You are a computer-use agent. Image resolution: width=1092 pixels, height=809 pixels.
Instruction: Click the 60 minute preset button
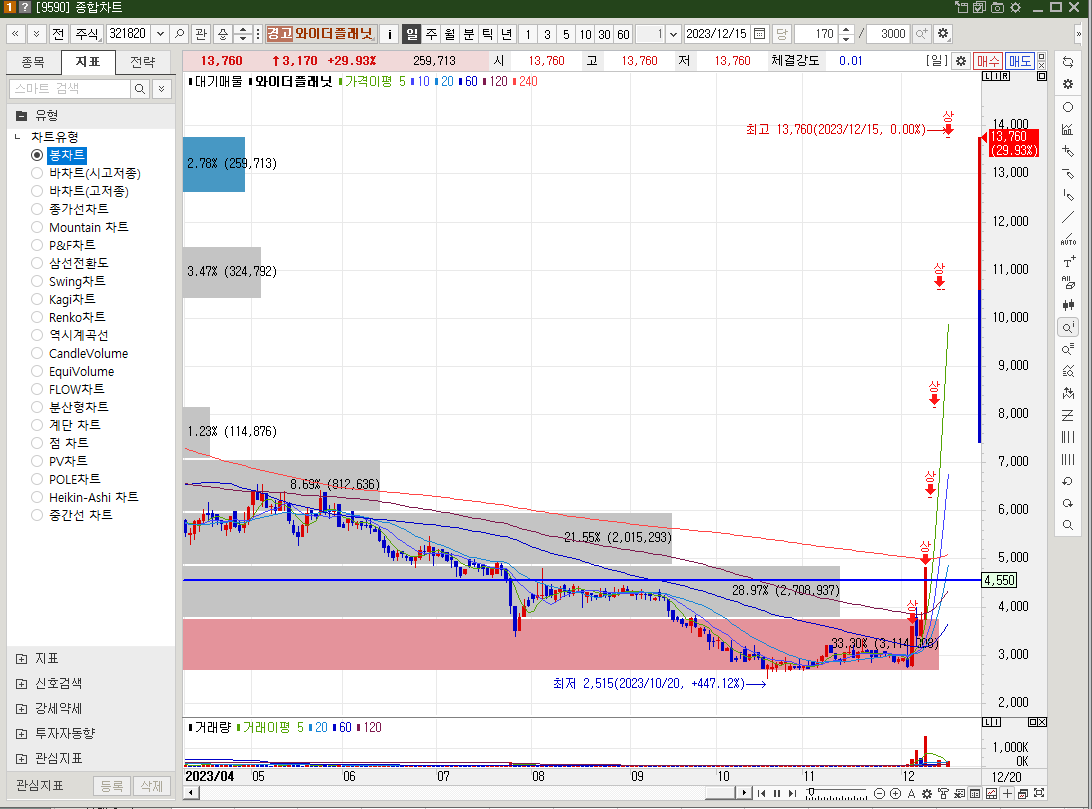pos(623,33)
